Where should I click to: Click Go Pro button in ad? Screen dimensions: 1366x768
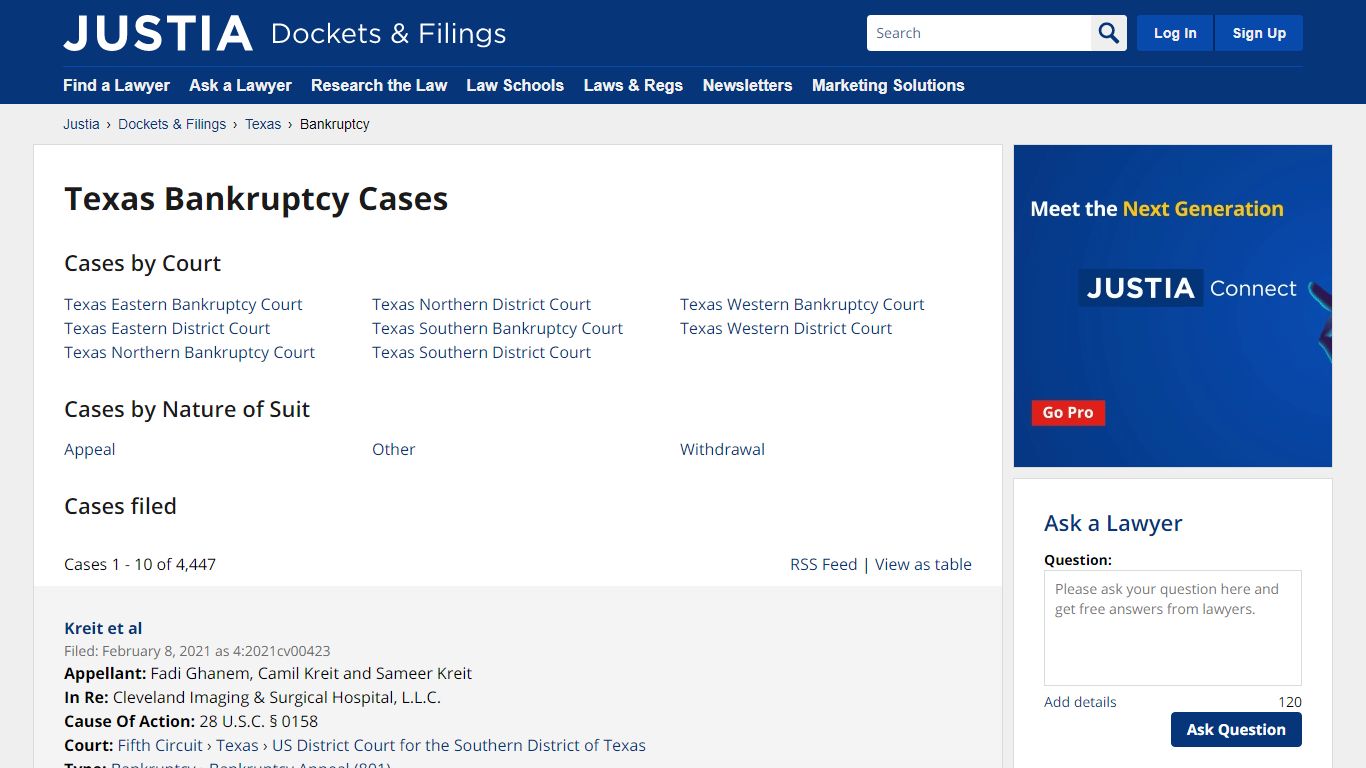[1068, 412]
